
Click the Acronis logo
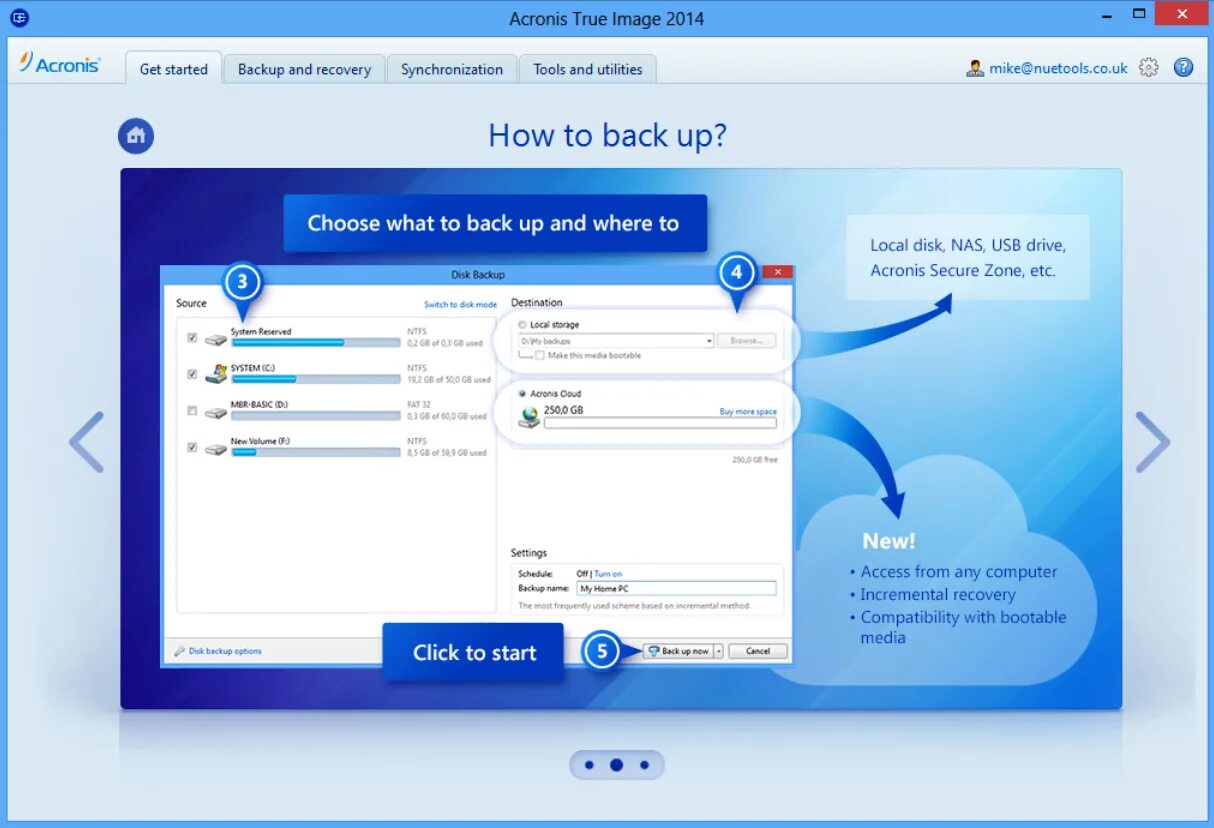coord(60,64)
